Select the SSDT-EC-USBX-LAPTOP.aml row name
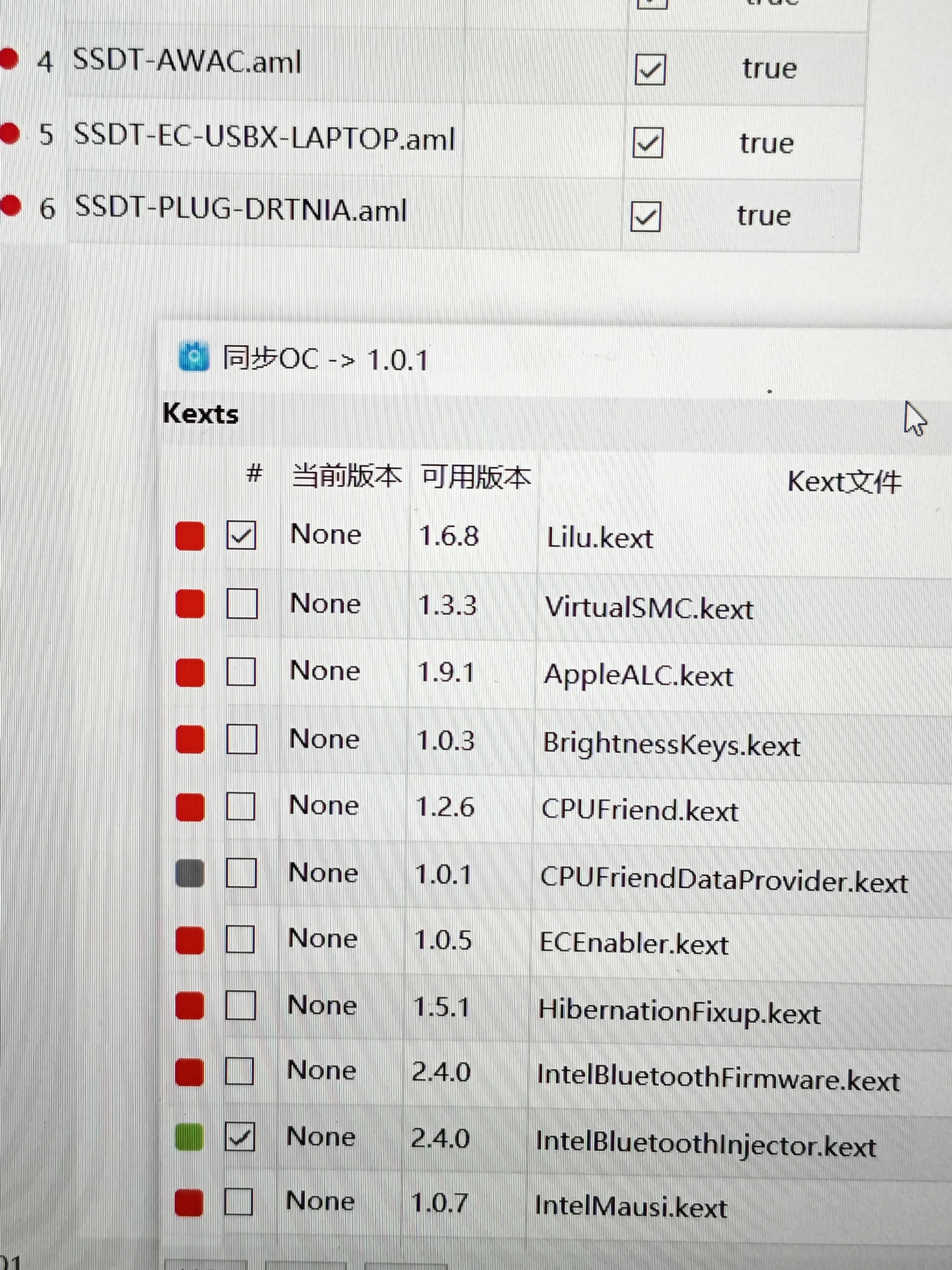This screenshot has width=952, height=1270. [x=265, y=137]
